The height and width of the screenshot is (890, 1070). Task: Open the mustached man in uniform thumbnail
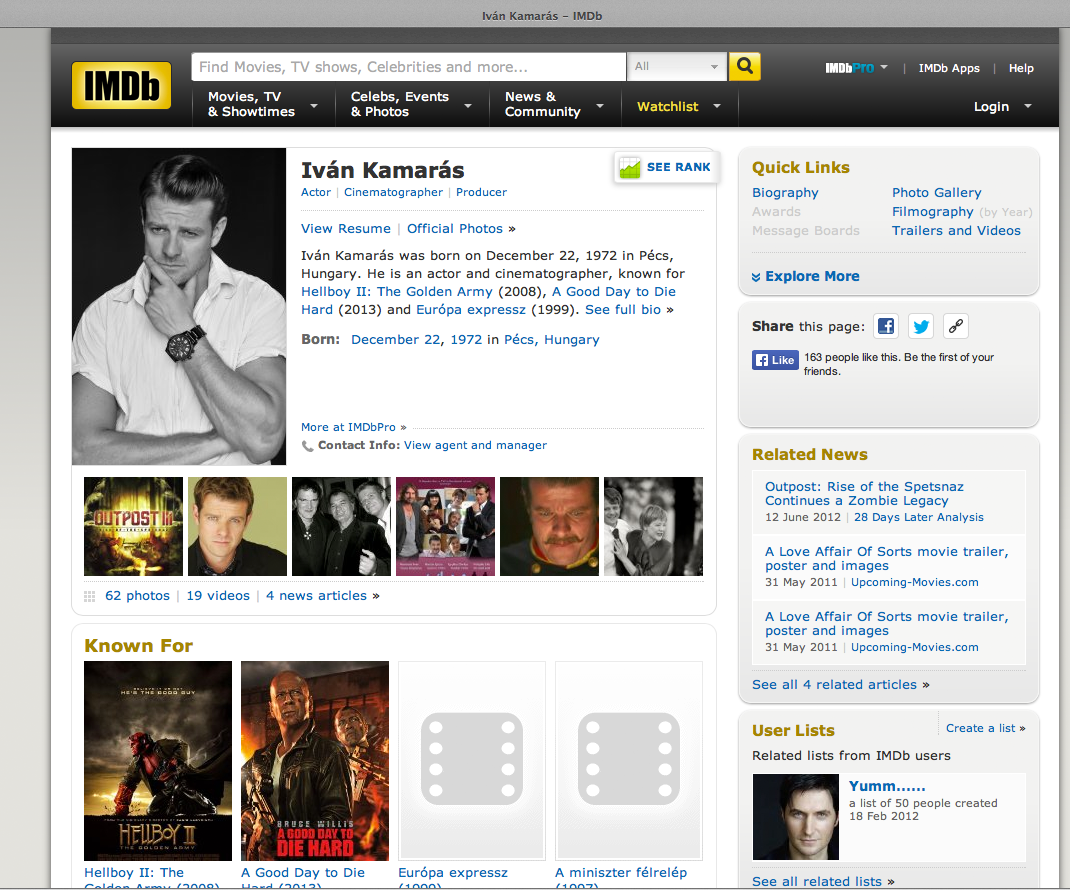(549, 526)
